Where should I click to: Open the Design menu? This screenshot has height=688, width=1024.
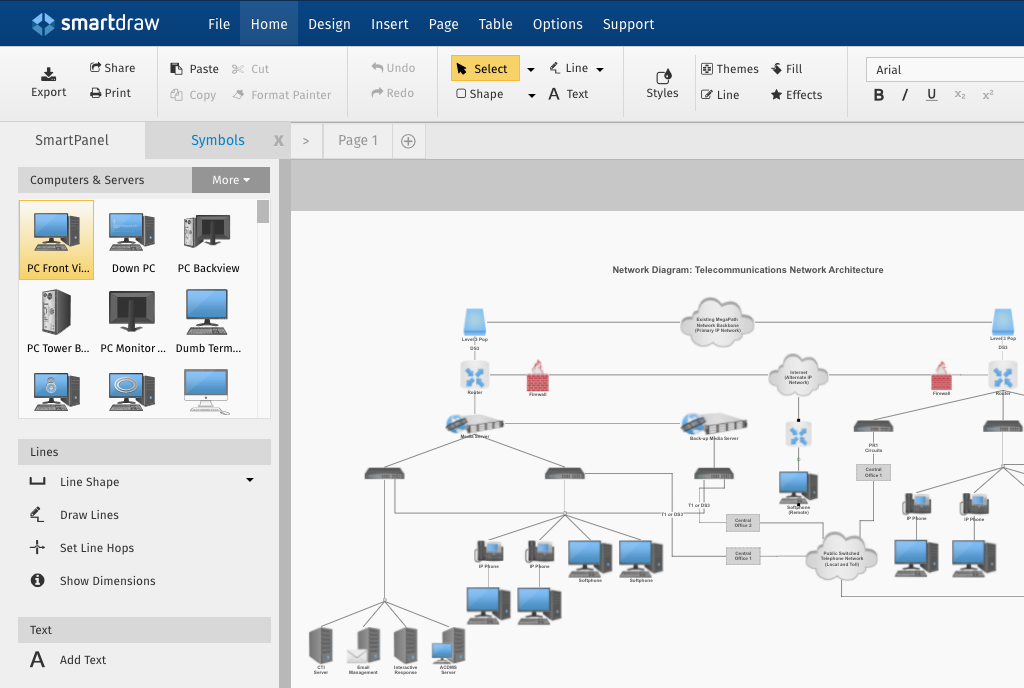point(329,24)
